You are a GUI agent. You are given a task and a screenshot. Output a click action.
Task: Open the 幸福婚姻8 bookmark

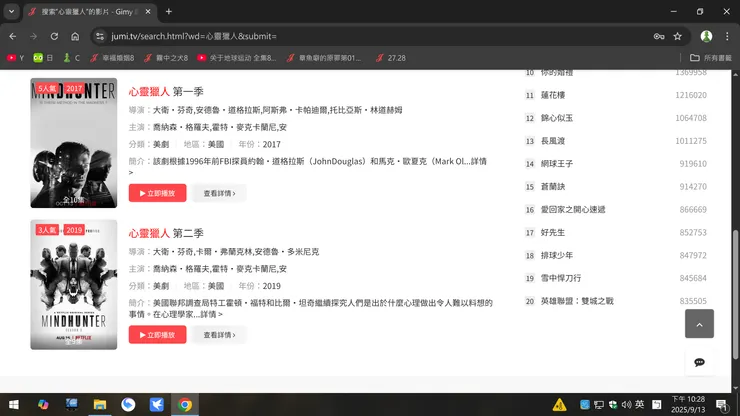coord(112,58)
